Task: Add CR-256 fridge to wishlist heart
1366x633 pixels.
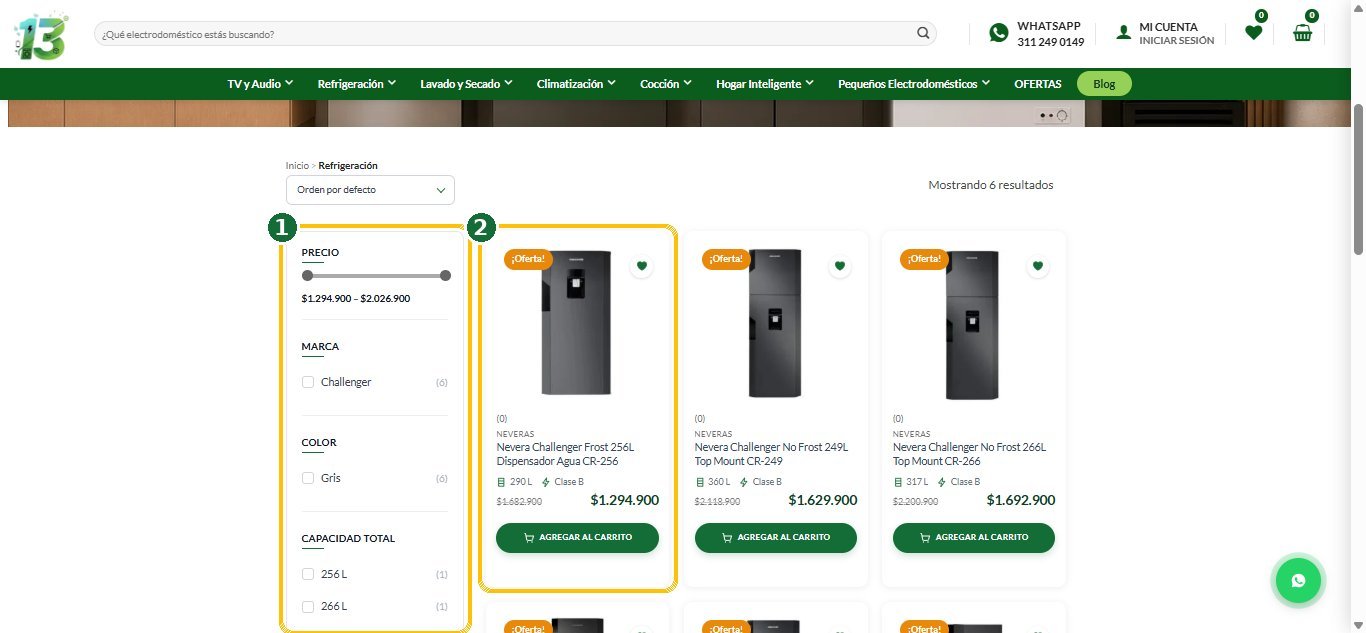Action: coord(642,266)
